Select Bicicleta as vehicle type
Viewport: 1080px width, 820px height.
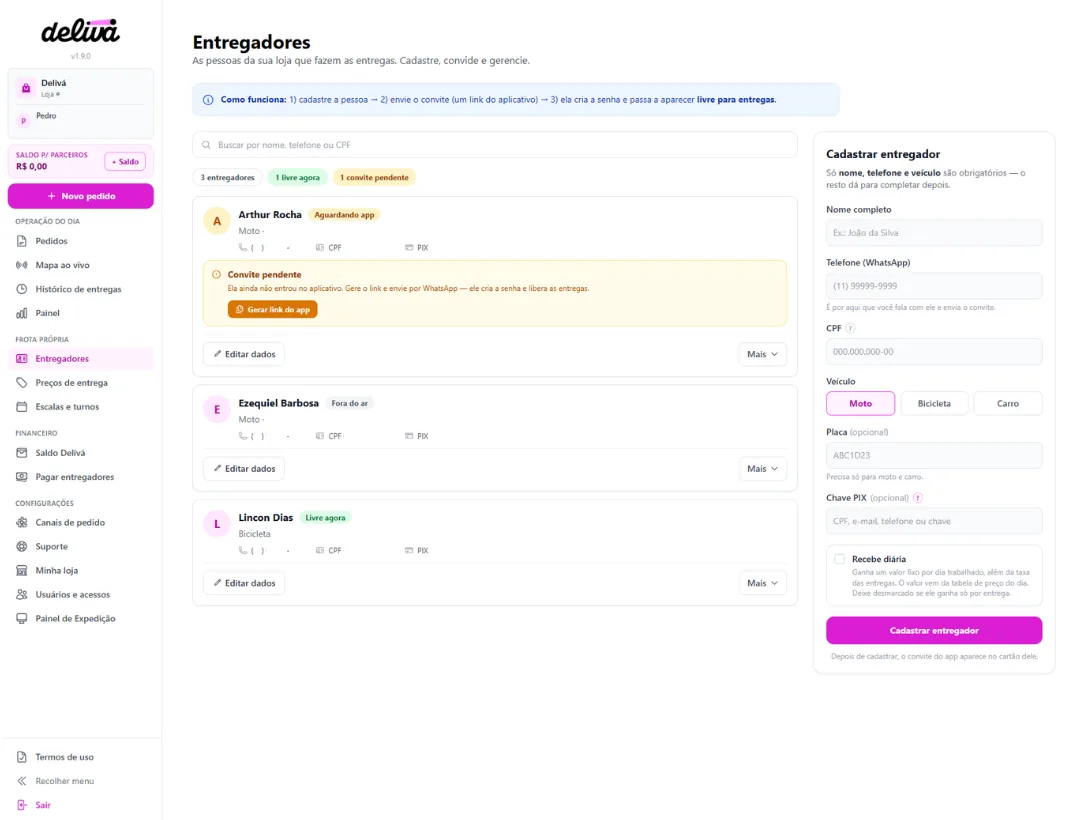(934, 403)
